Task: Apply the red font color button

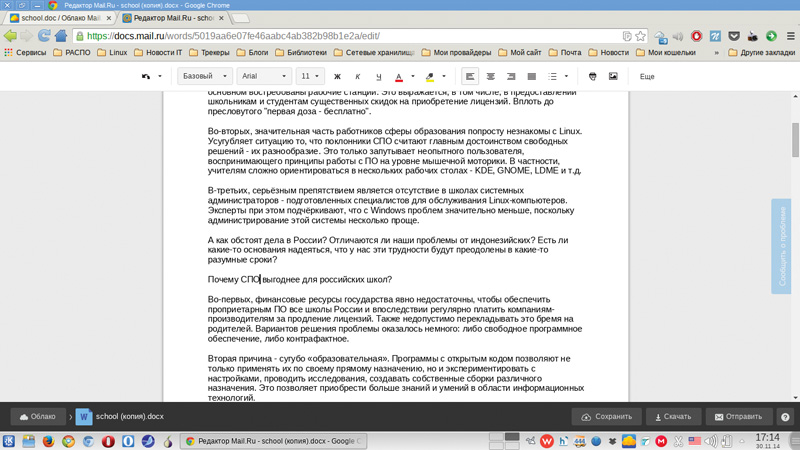Action: point(399,77)
